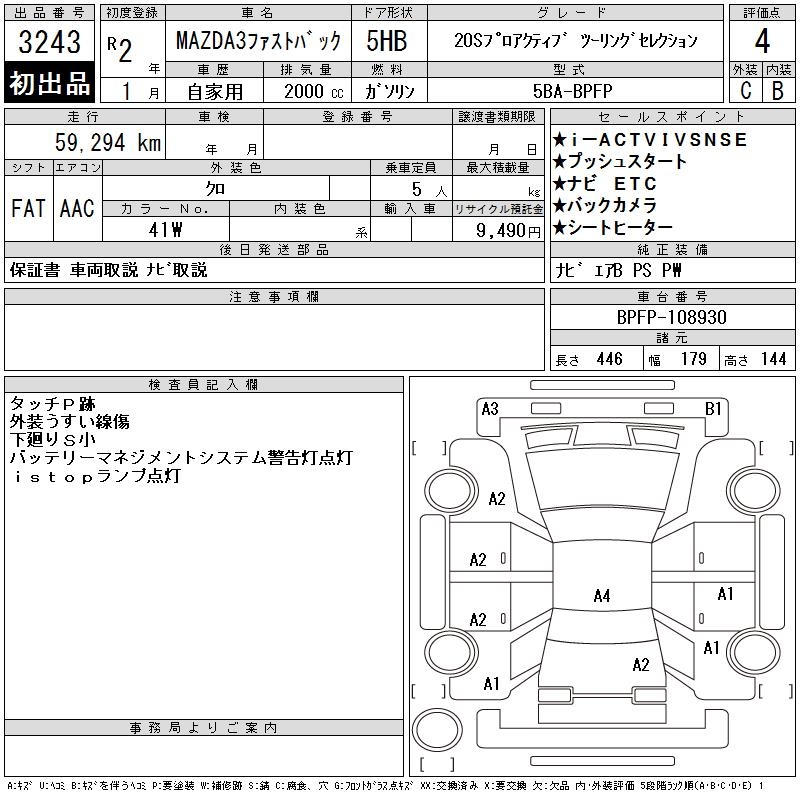
Task: Click the spare tire circle on diagram
Action: 437,730
